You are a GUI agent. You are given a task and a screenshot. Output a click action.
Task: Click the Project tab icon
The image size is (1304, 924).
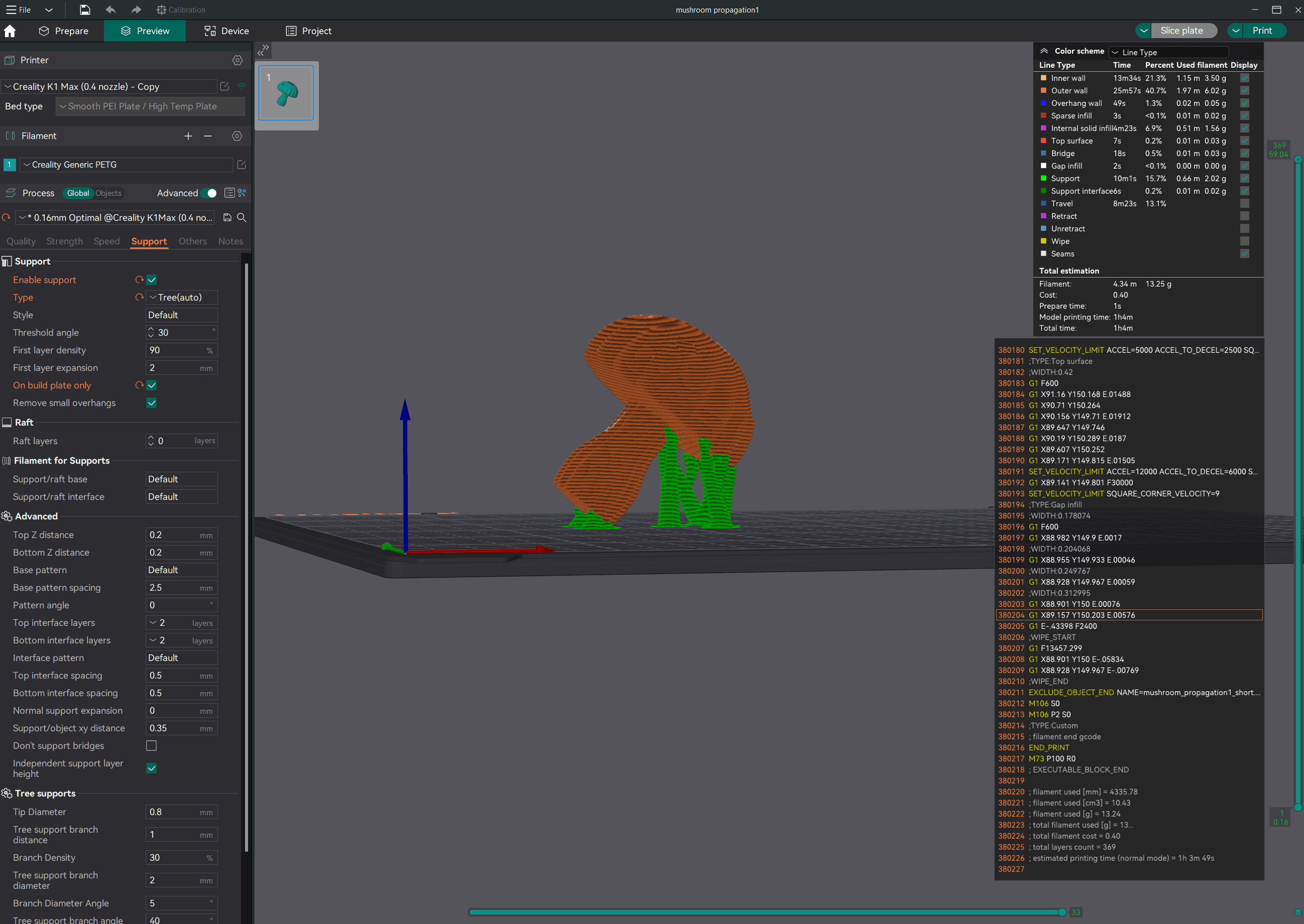[290, 31]
